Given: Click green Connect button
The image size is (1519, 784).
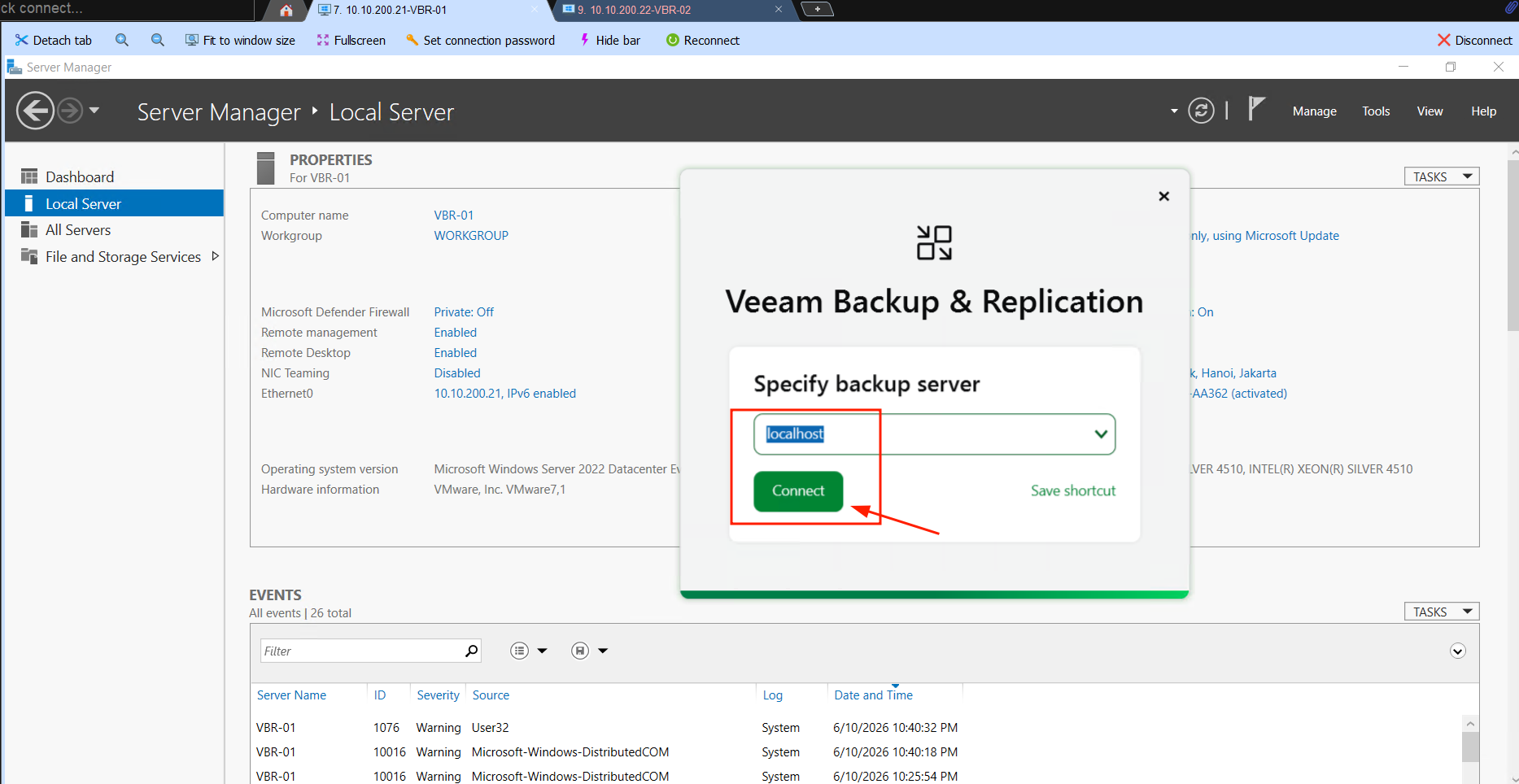Looking at the screenshot, I should pyautogui.click(x=798, y=491).
